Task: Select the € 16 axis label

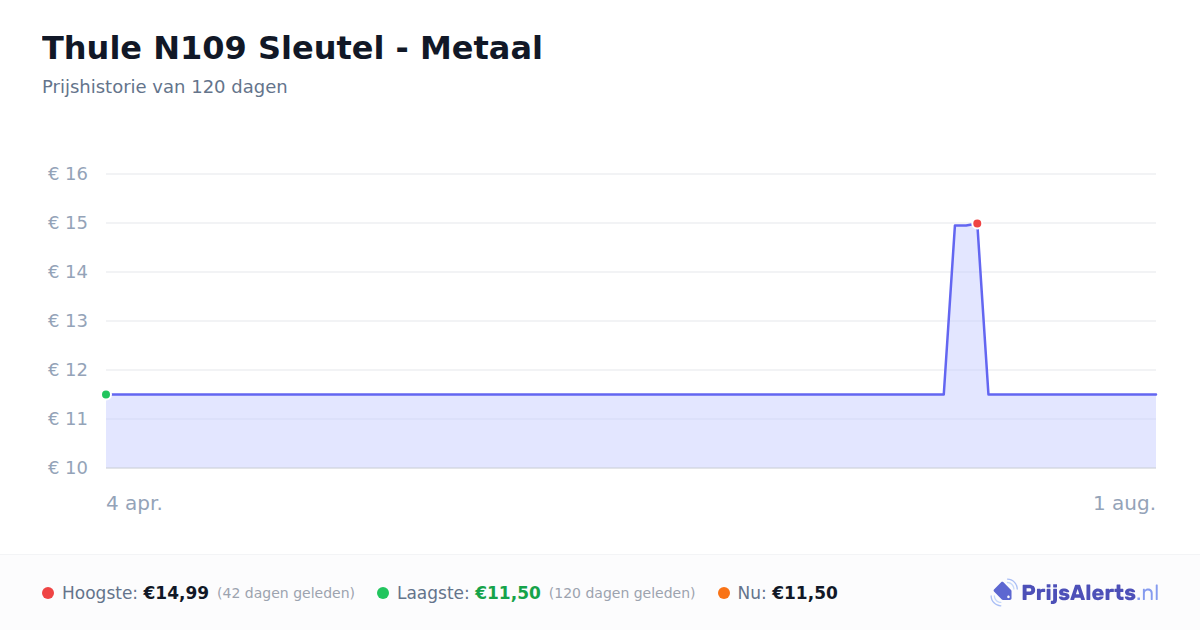Action: [x=68, y=174]
